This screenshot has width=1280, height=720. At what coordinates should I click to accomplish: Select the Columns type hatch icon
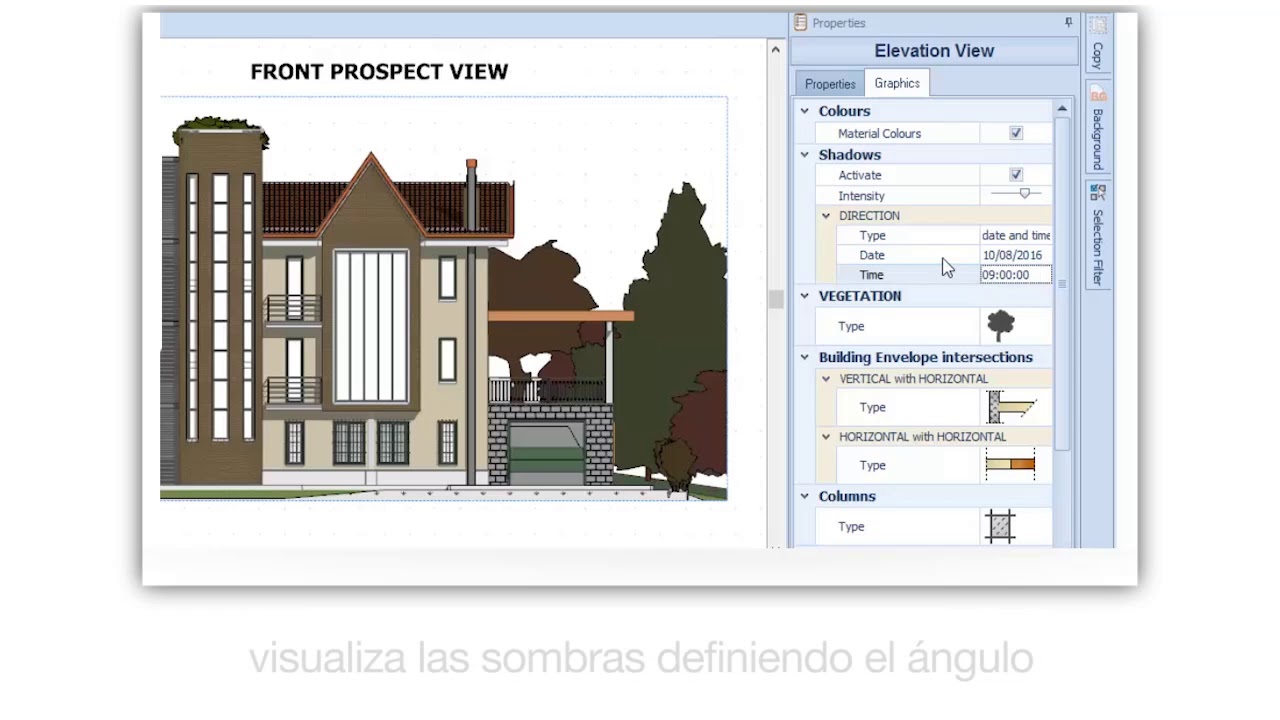click(1000, 526)
